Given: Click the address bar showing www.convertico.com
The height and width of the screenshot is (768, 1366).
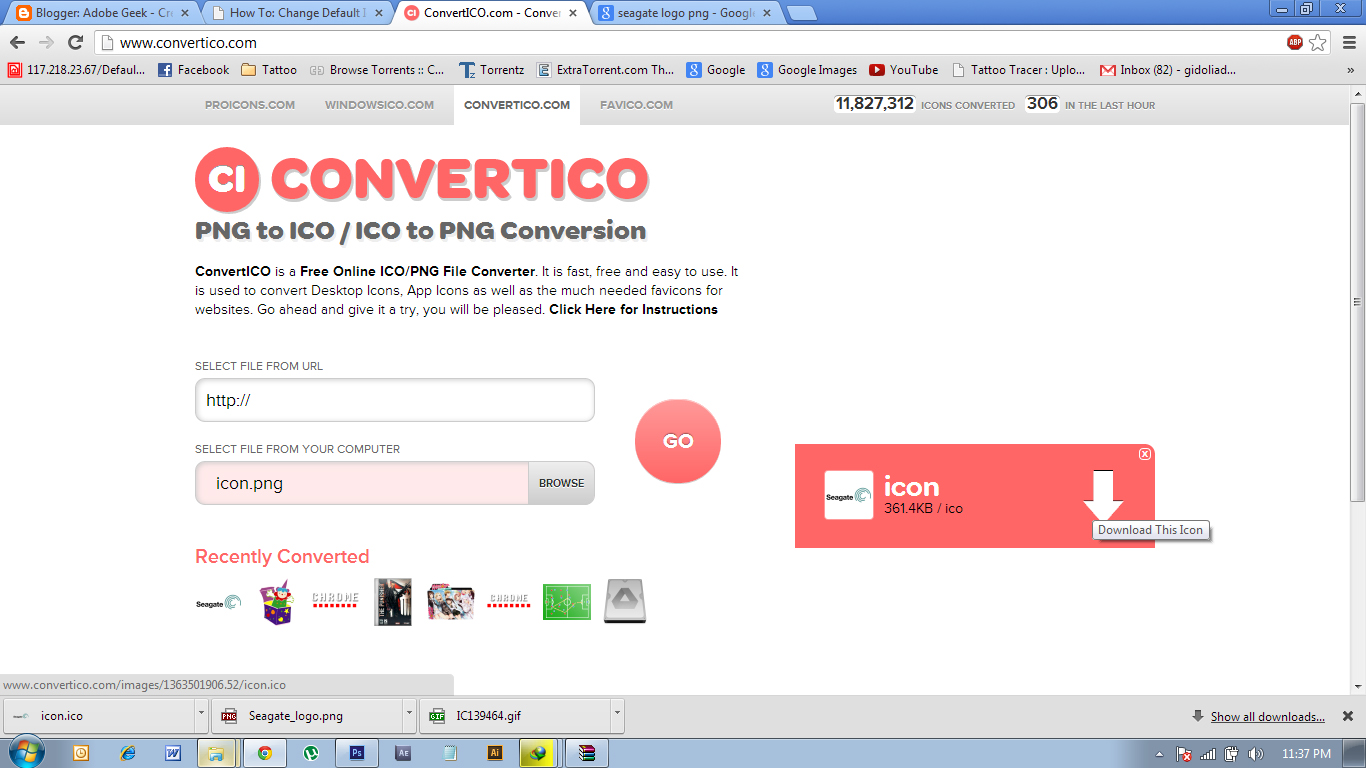Looking at the screenshot, I should [x=690, y=43].
